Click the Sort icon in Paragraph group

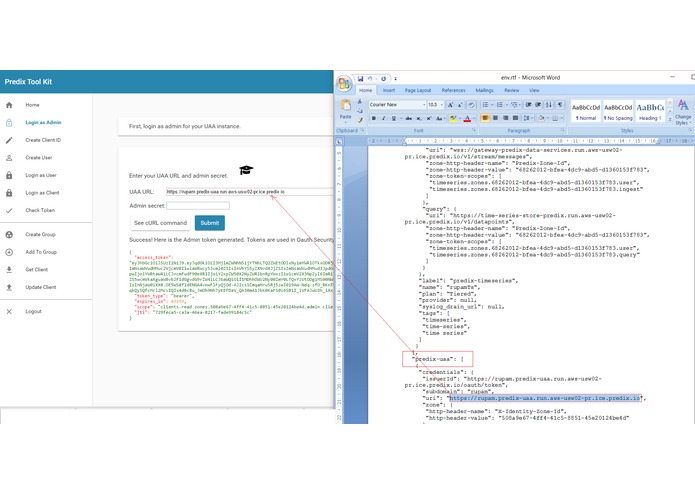point(549,105)
